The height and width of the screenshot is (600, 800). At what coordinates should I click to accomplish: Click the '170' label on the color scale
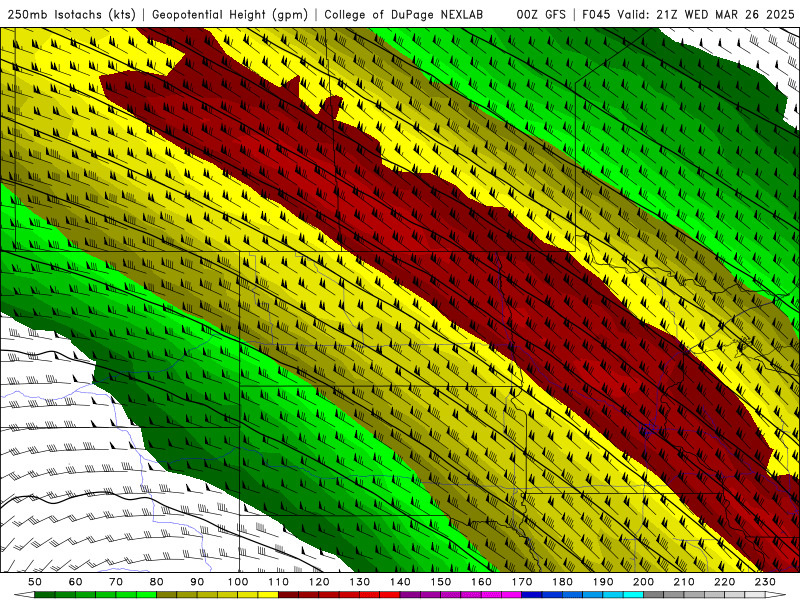tap(522, 582)
